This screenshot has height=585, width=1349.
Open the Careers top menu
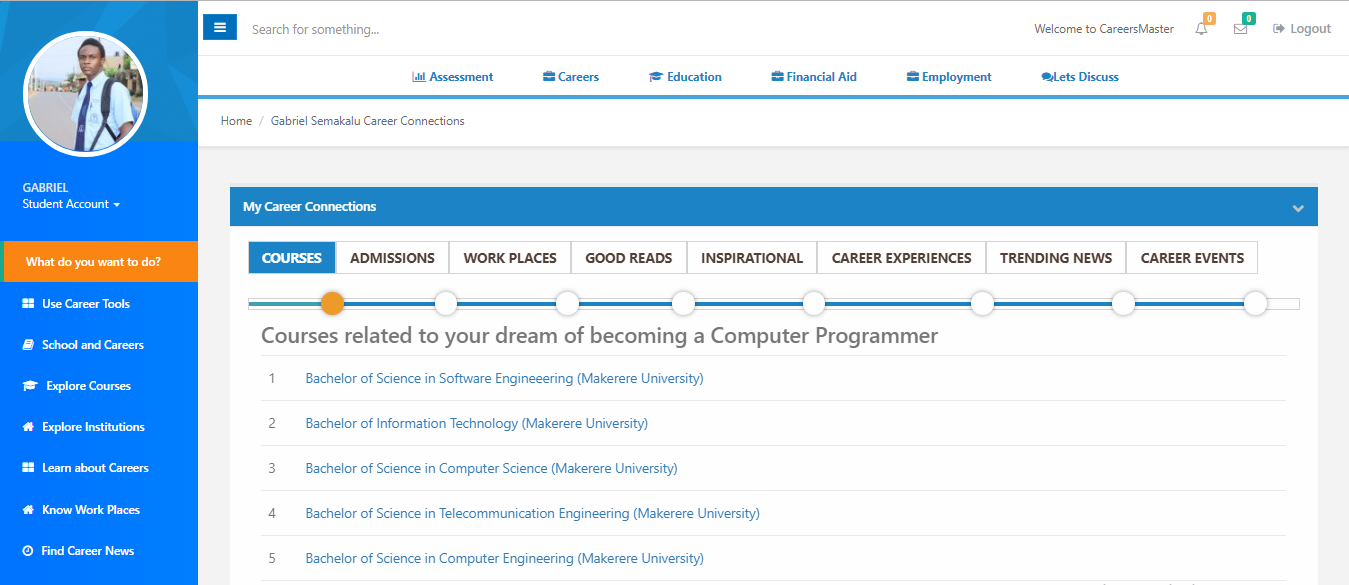click(571, 77)
